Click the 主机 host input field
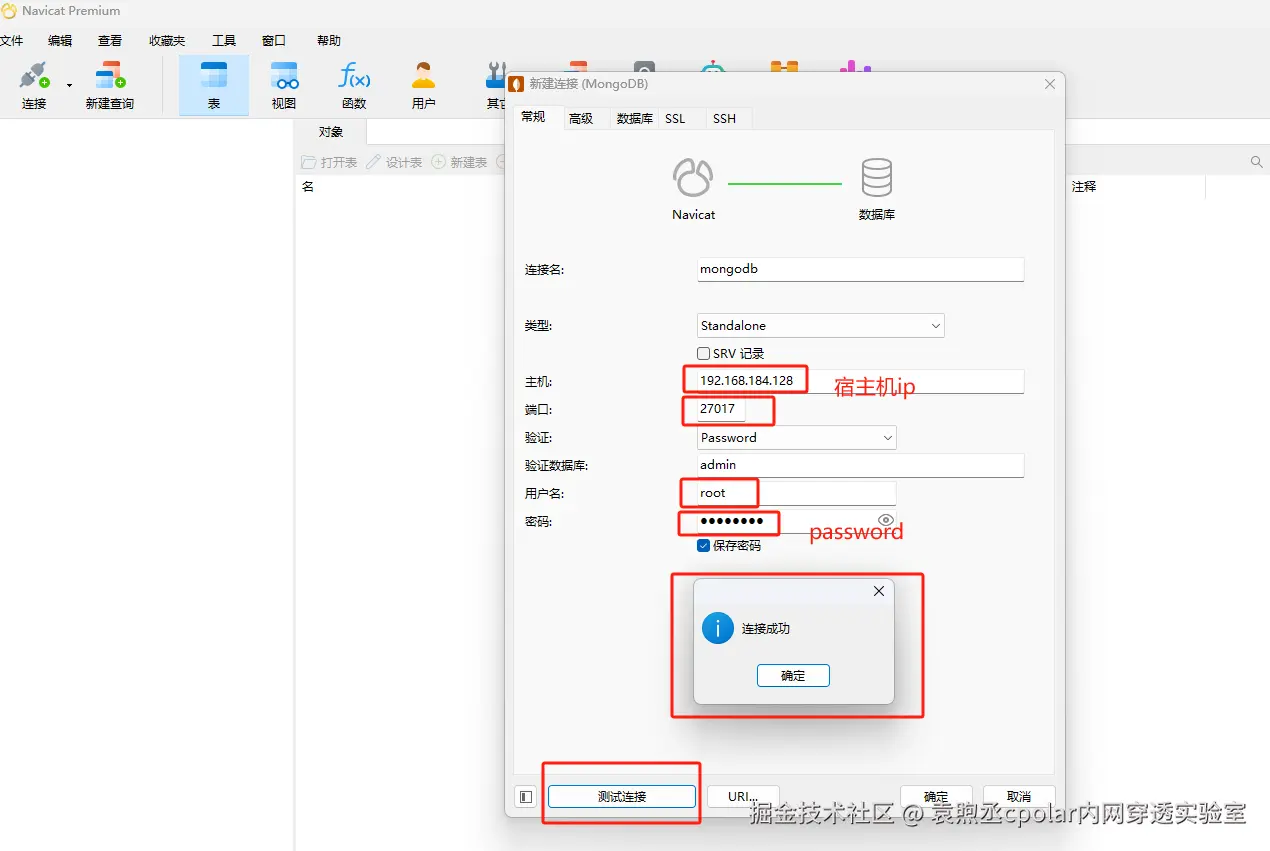 860,381
